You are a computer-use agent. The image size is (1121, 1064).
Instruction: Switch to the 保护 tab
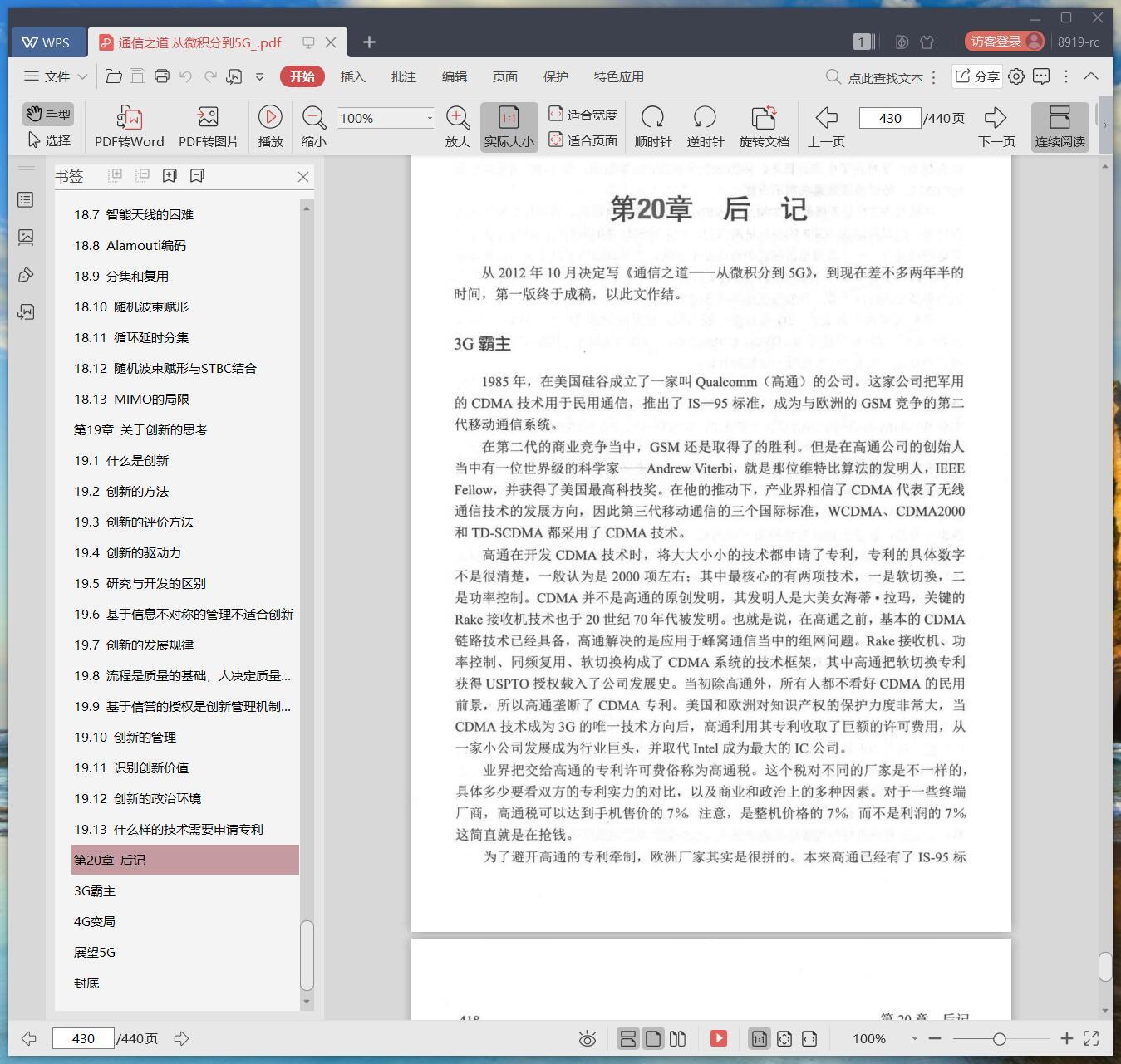click(555, 76)
